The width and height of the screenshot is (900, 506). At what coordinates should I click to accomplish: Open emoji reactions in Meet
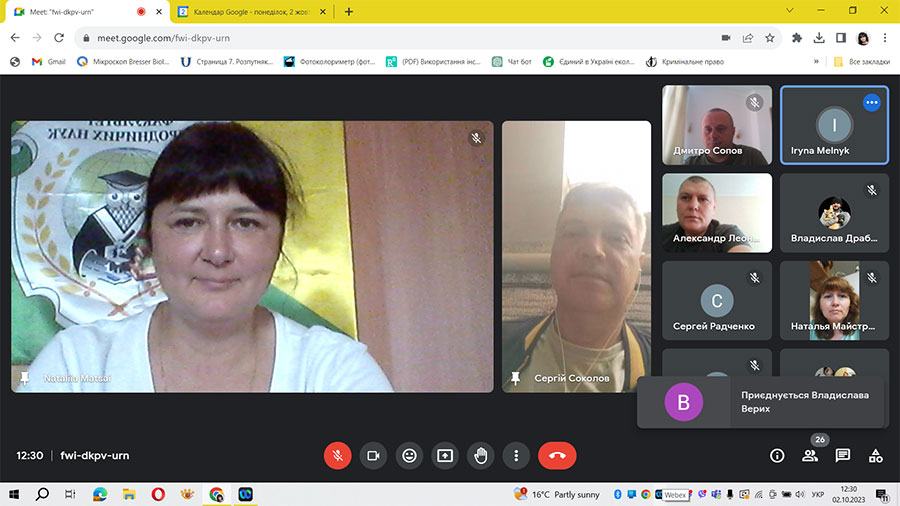[409, 456]
